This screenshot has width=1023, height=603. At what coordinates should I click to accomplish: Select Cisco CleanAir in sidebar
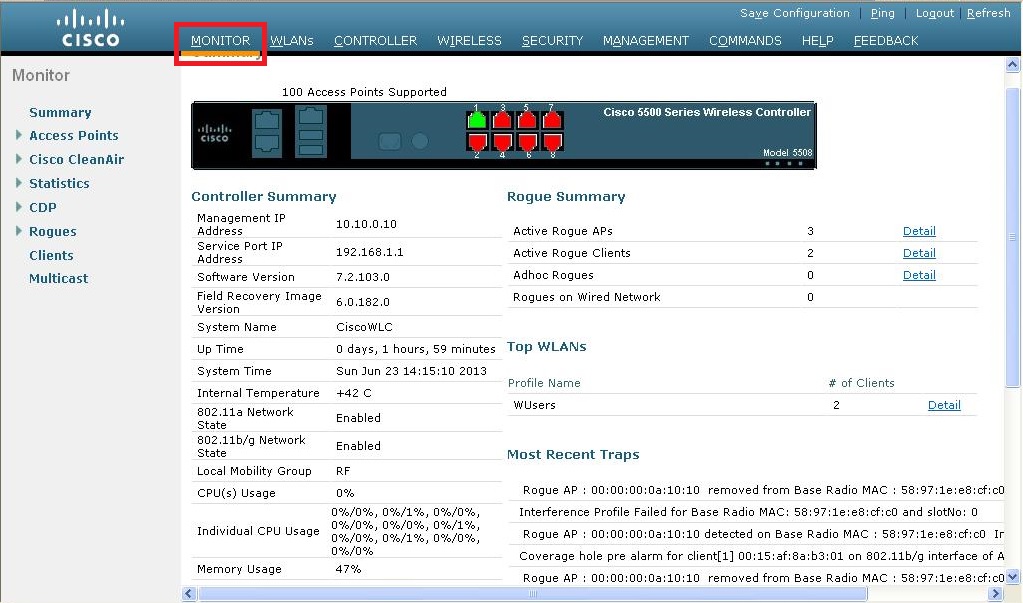pyautogui.click(x=76, y=159)
